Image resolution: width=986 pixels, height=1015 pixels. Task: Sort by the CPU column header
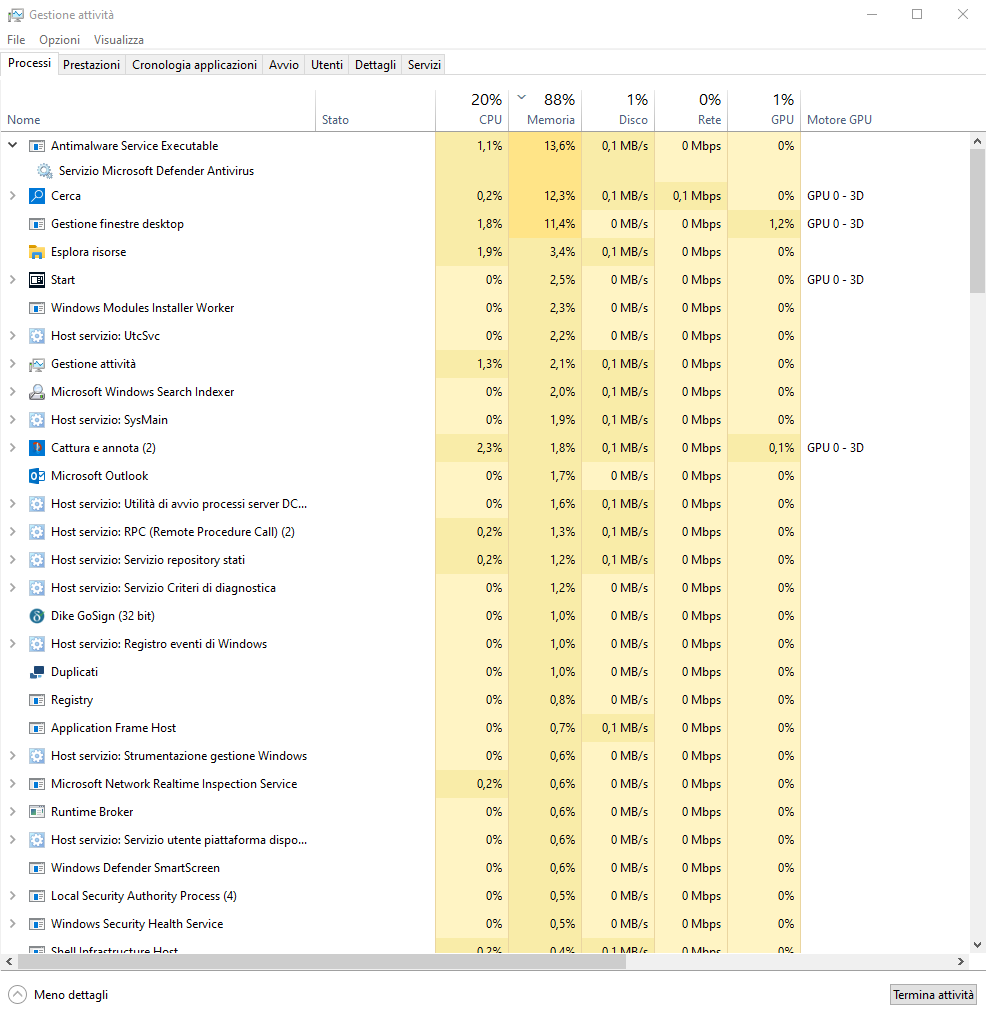point(472,109)
